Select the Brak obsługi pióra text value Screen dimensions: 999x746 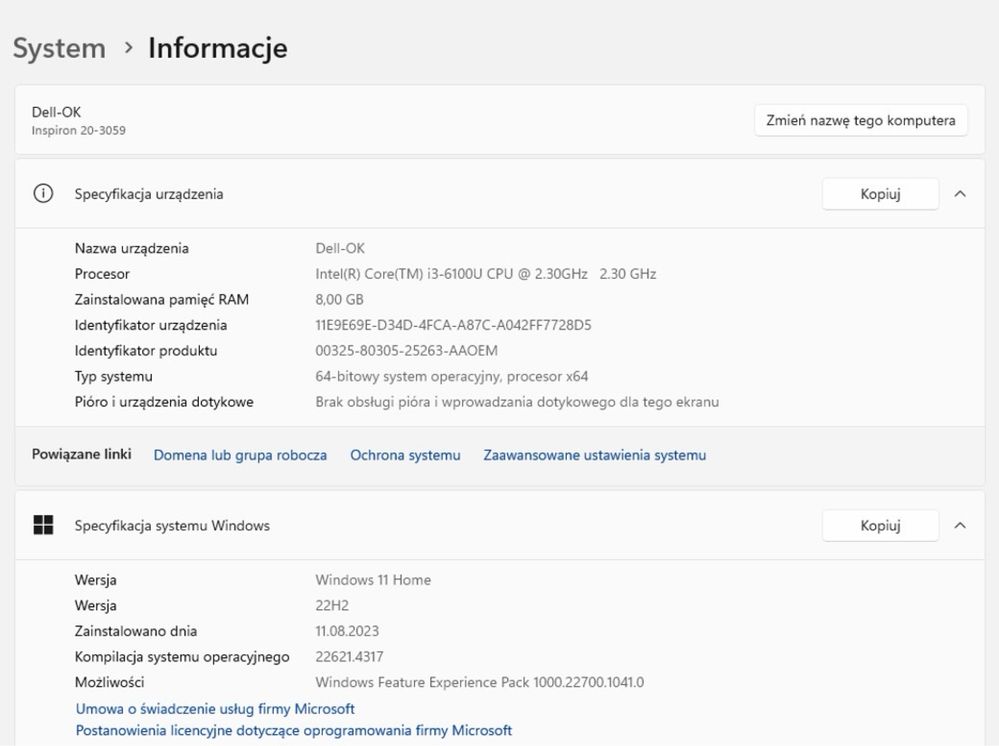(x=517, y=402)
